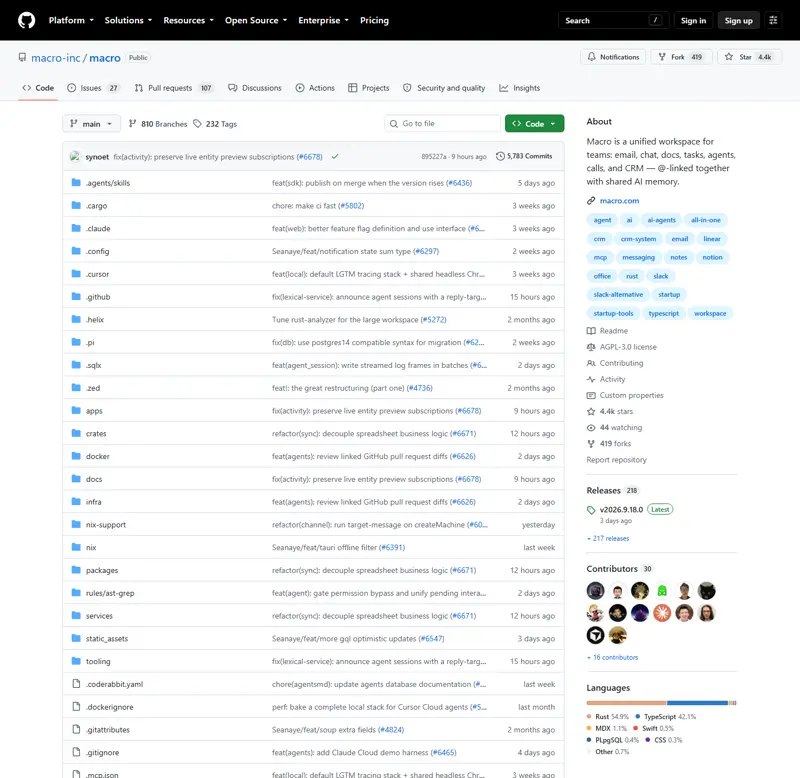Open the Activity link with pulse icon
Image resolution: width=800 pixels, height=778 pixels.
606,379
